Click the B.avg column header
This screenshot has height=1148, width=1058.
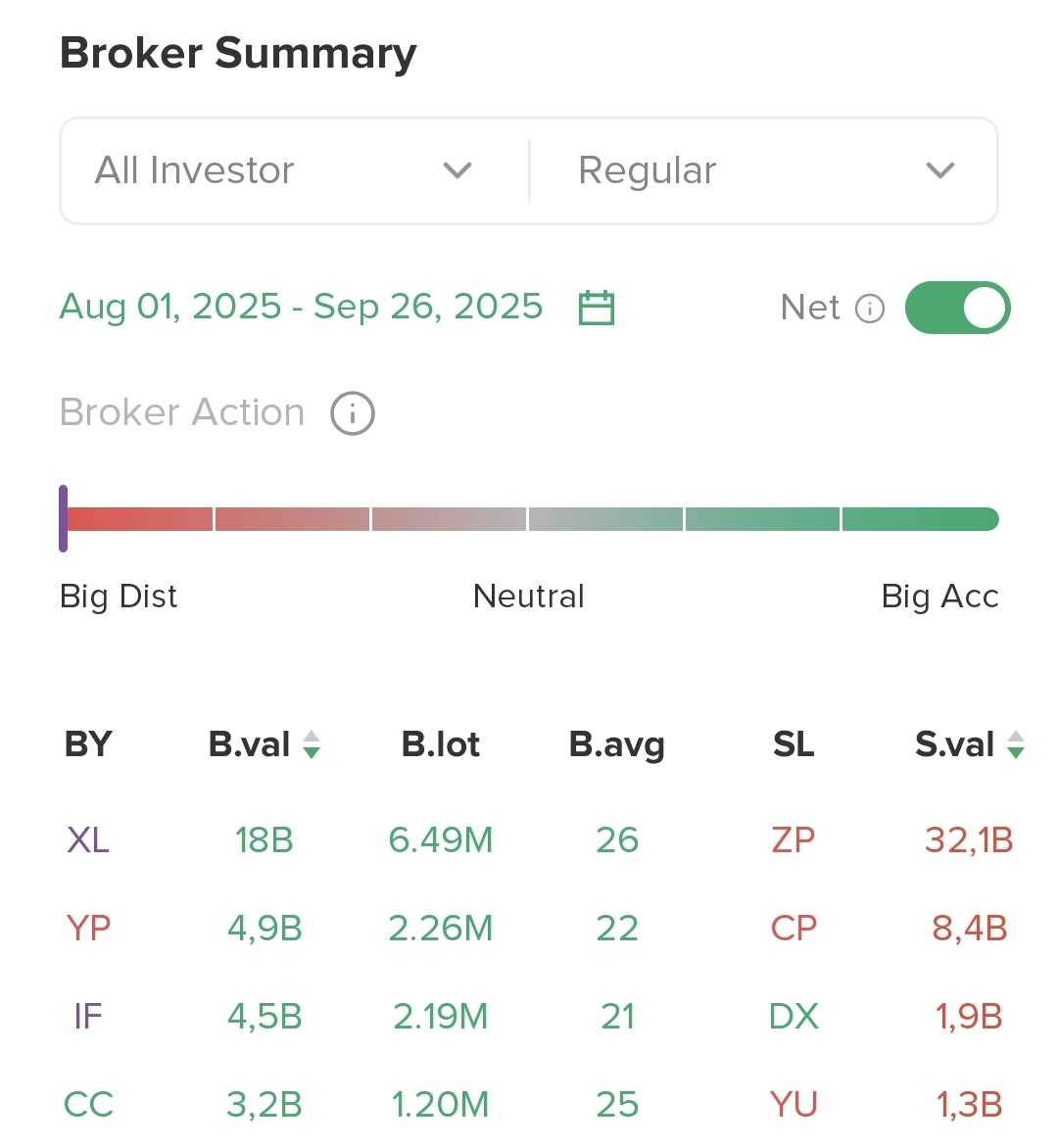tap(616, 744)
